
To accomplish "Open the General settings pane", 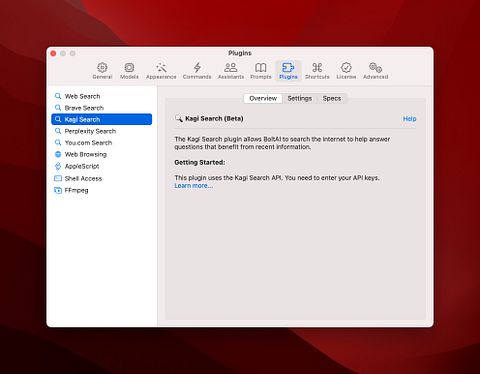I will coord(102,71).
